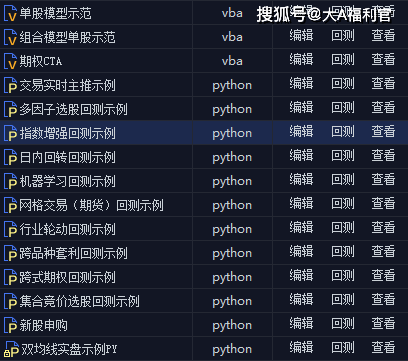
Task: Click the vba type cell for 期权CTA
Action: [x=232, y=61]
